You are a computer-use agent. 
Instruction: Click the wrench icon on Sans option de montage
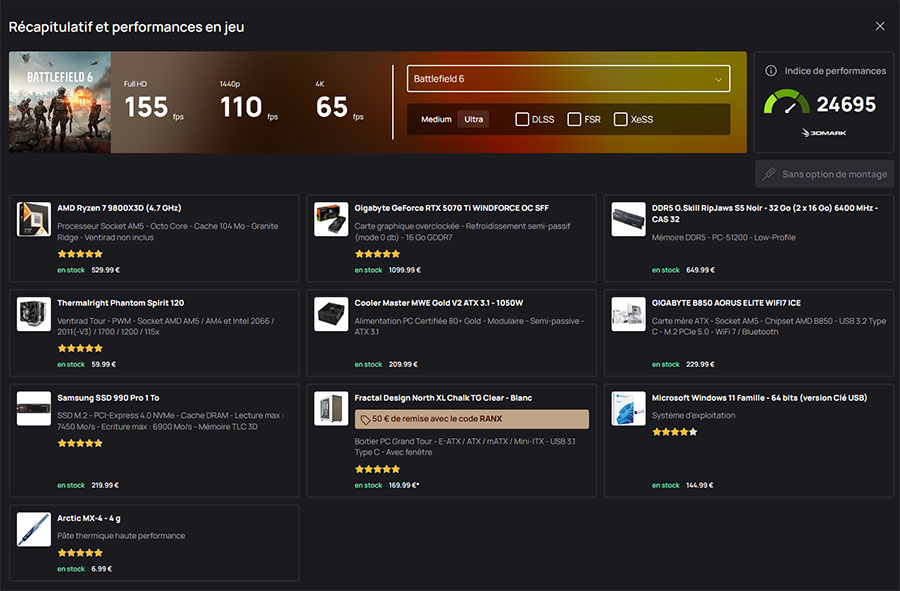769,174
